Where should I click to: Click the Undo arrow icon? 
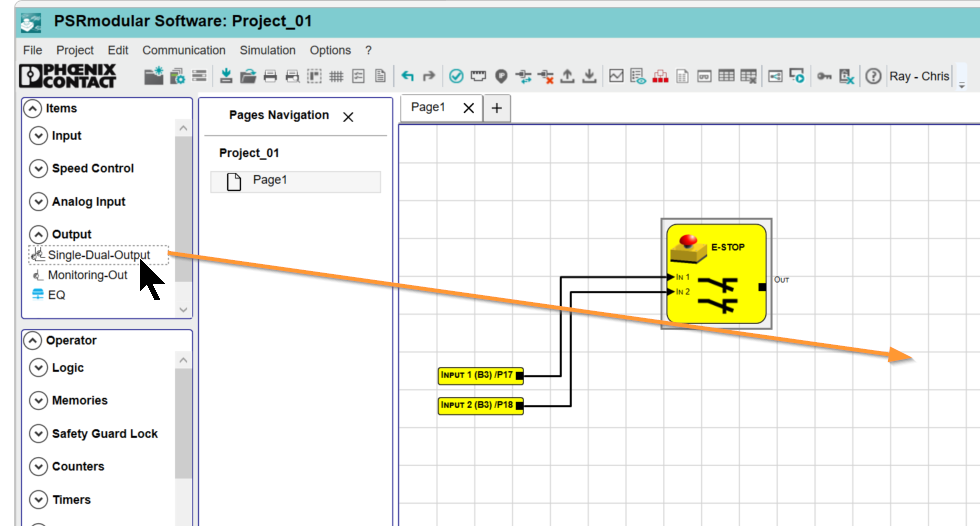click(408, 76)
